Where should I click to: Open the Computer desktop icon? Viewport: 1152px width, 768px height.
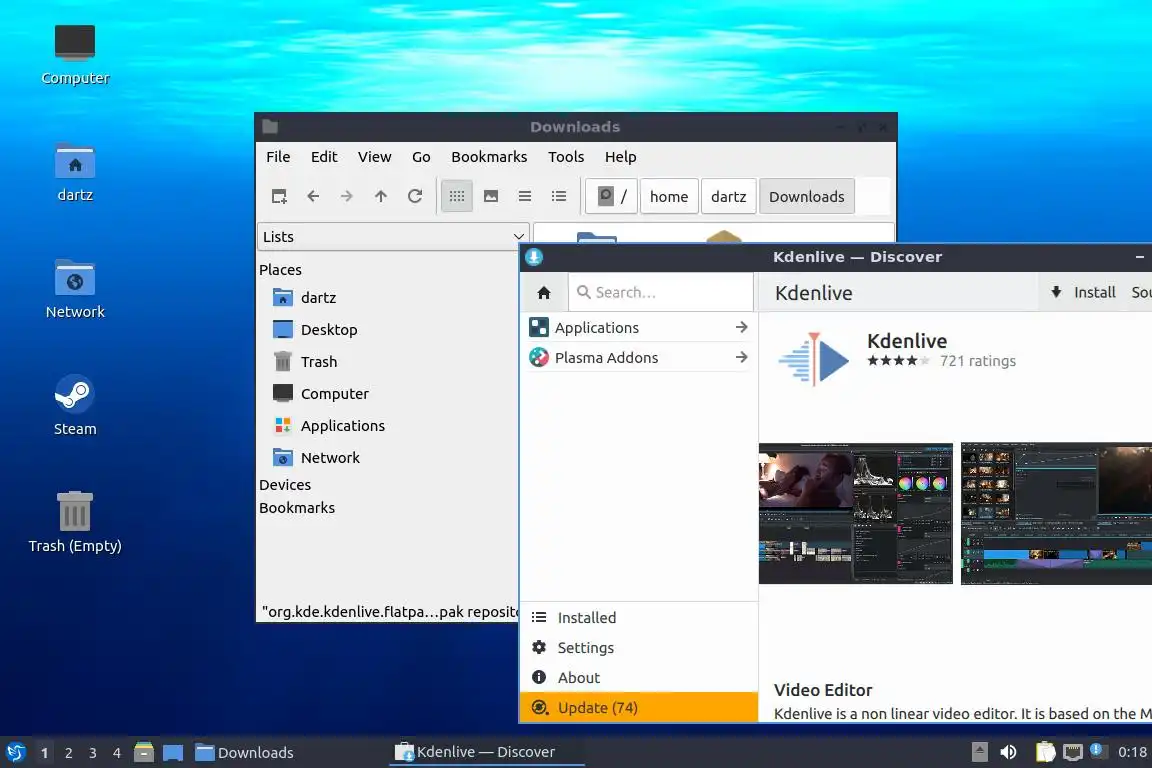(75, 54)
